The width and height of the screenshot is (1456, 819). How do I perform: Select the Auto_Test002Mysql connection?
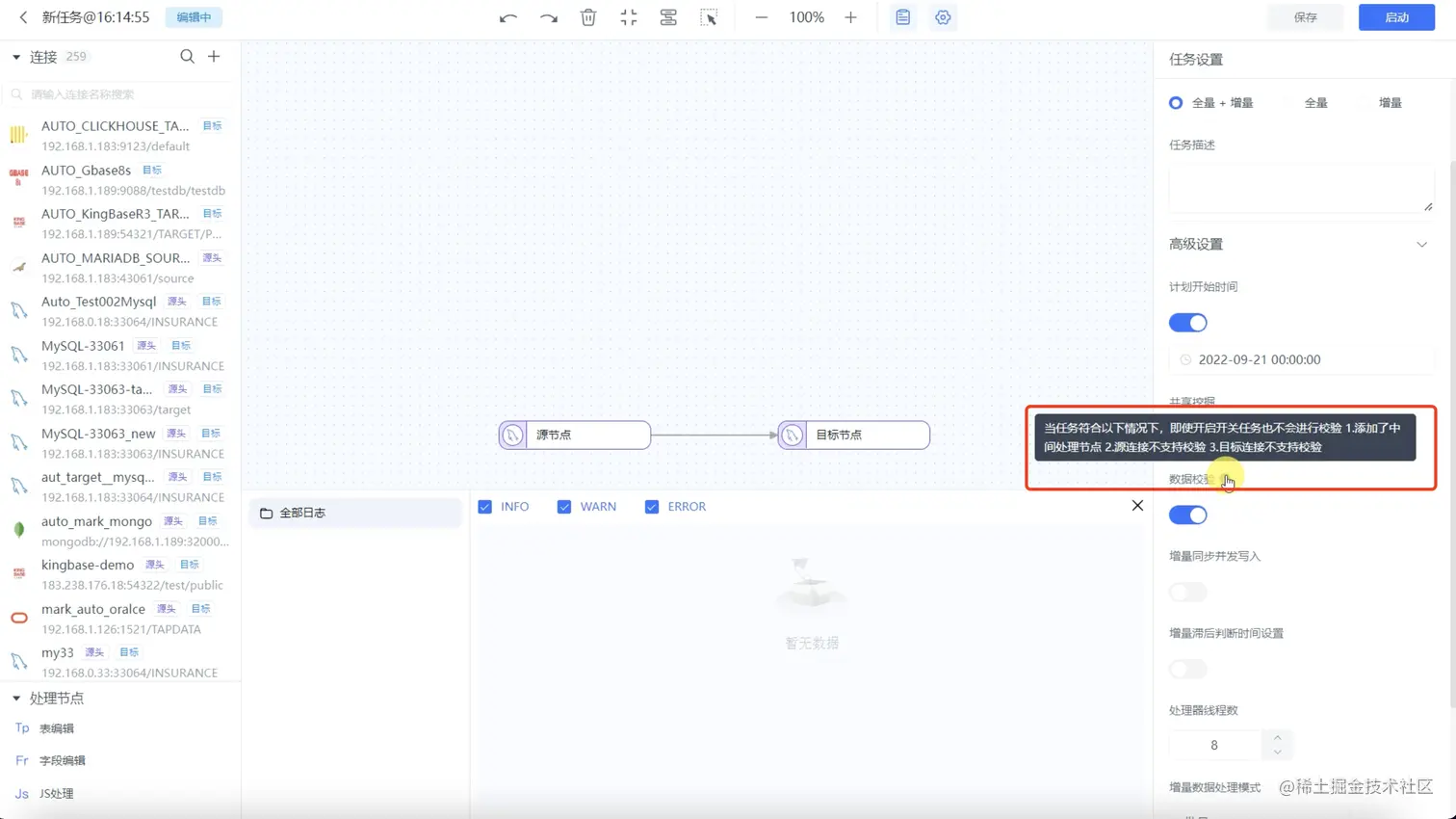click(120, 311)
